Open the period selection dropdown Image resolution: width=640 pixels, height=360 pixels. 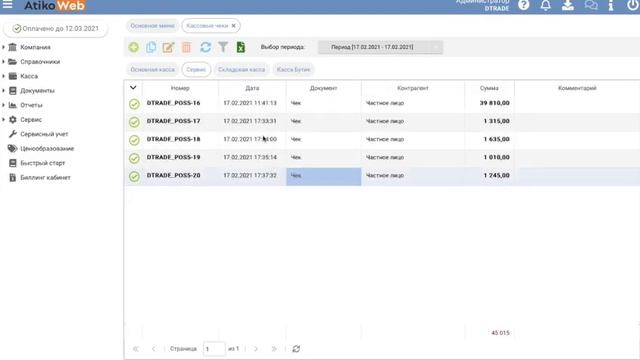point(380,47)
